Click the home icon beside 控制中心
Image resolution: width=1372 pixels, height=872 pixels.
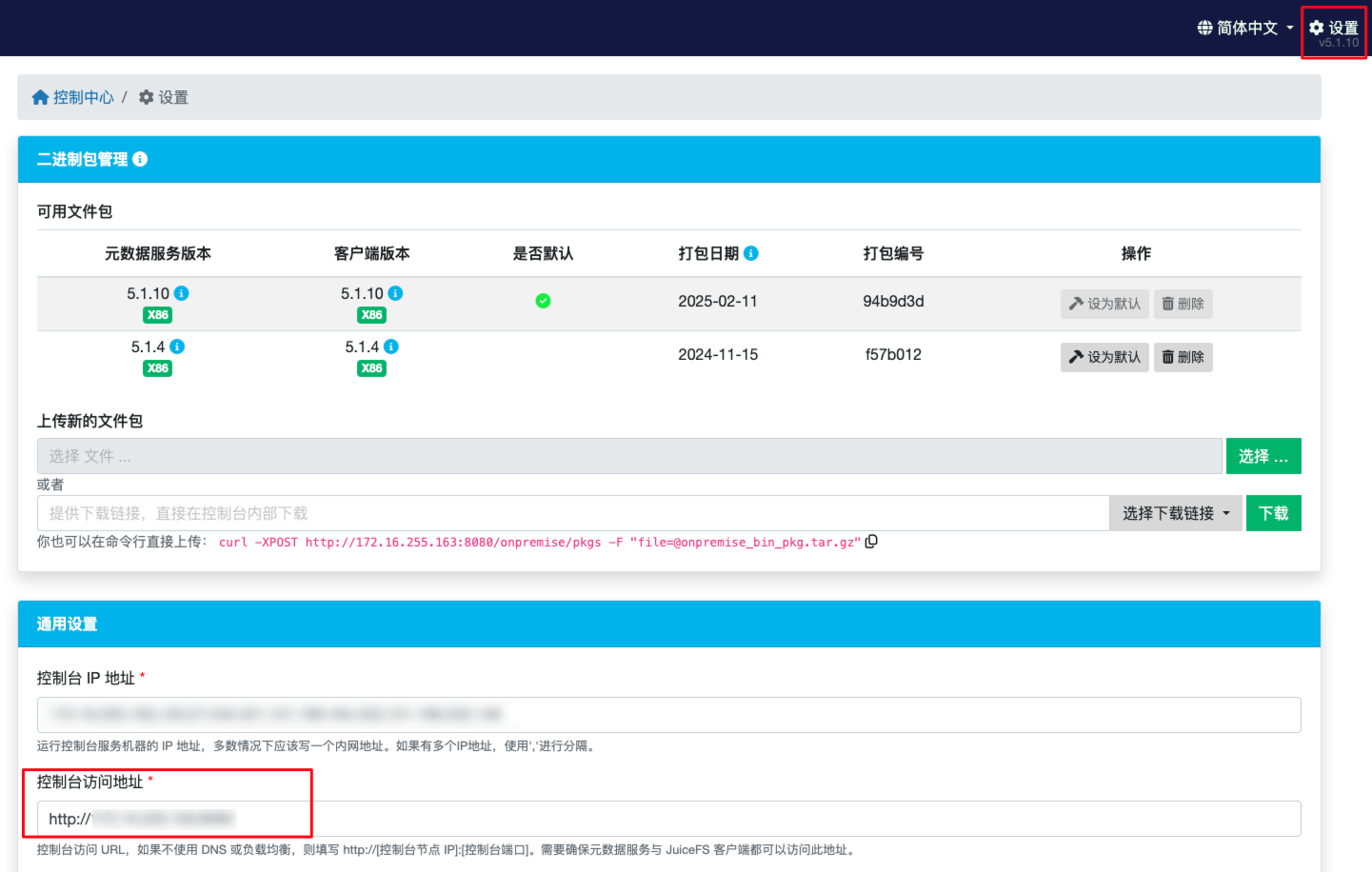tap(39, 96)
